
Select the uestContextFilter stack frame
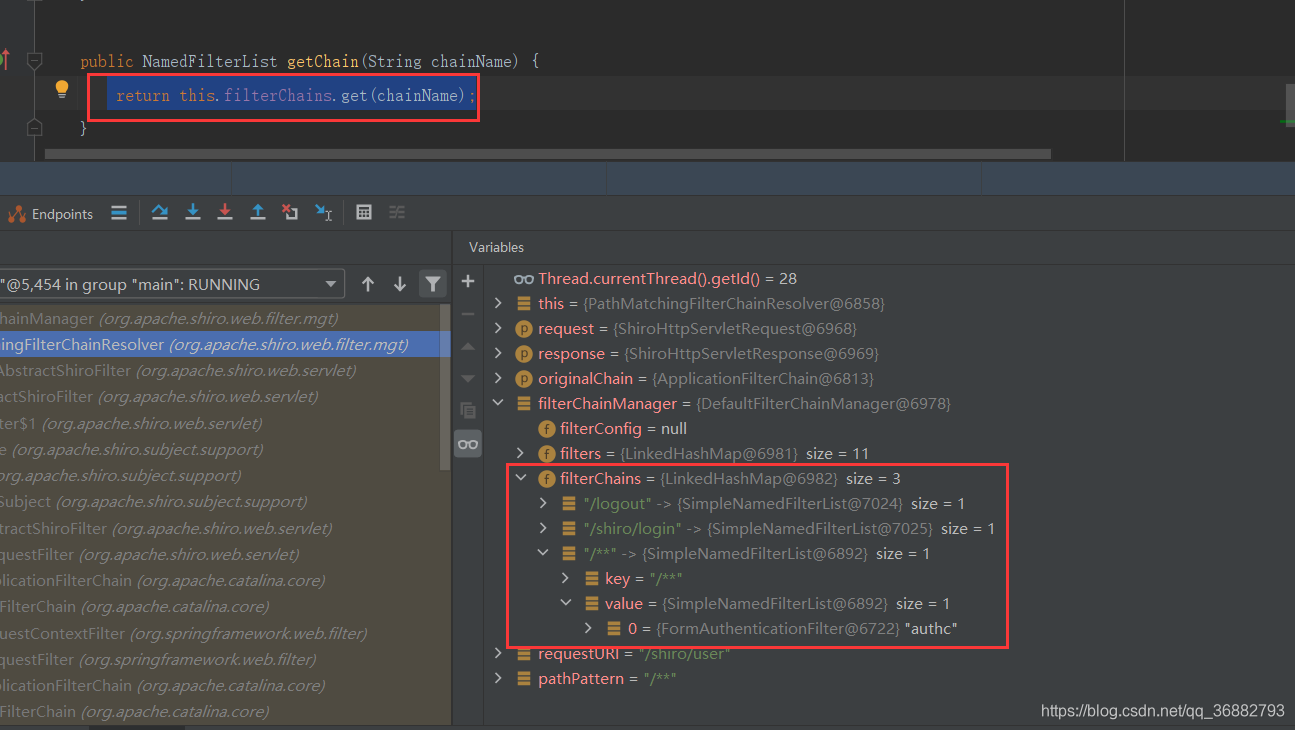[x=220, y=633]
